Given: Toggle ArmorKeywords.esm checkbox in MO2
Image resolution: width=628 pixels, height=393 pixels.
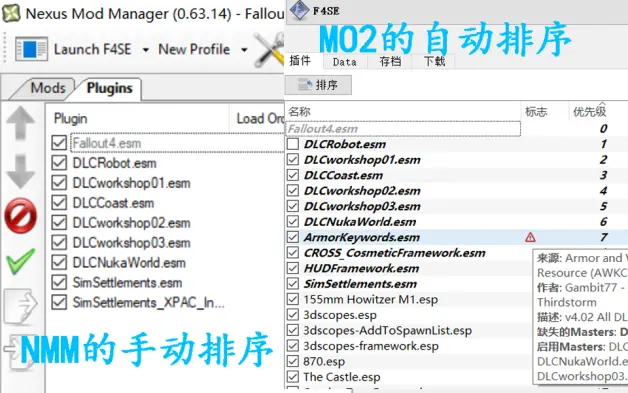Looking at the screenshot, I should pos(293,237).
